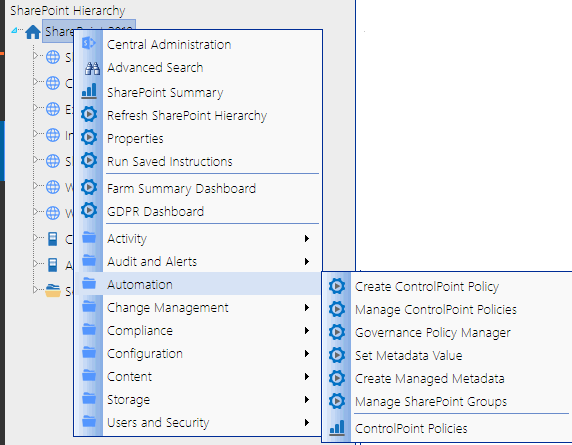Click the gear icon beside Refresh SharePoint Hierarchy

pos(89,115)
